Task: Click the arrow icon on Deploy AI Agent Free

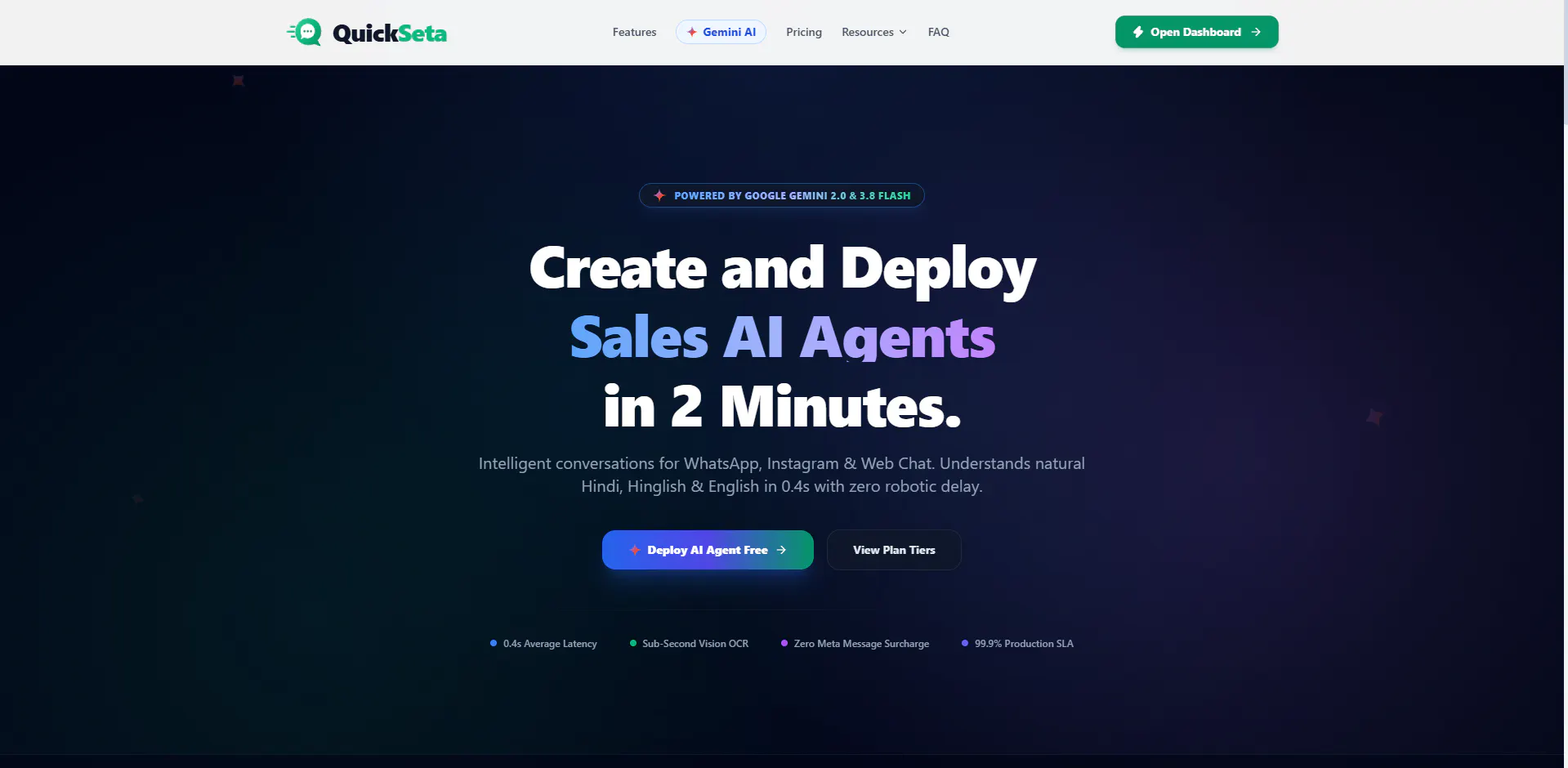Action: [x=781, y=550]
